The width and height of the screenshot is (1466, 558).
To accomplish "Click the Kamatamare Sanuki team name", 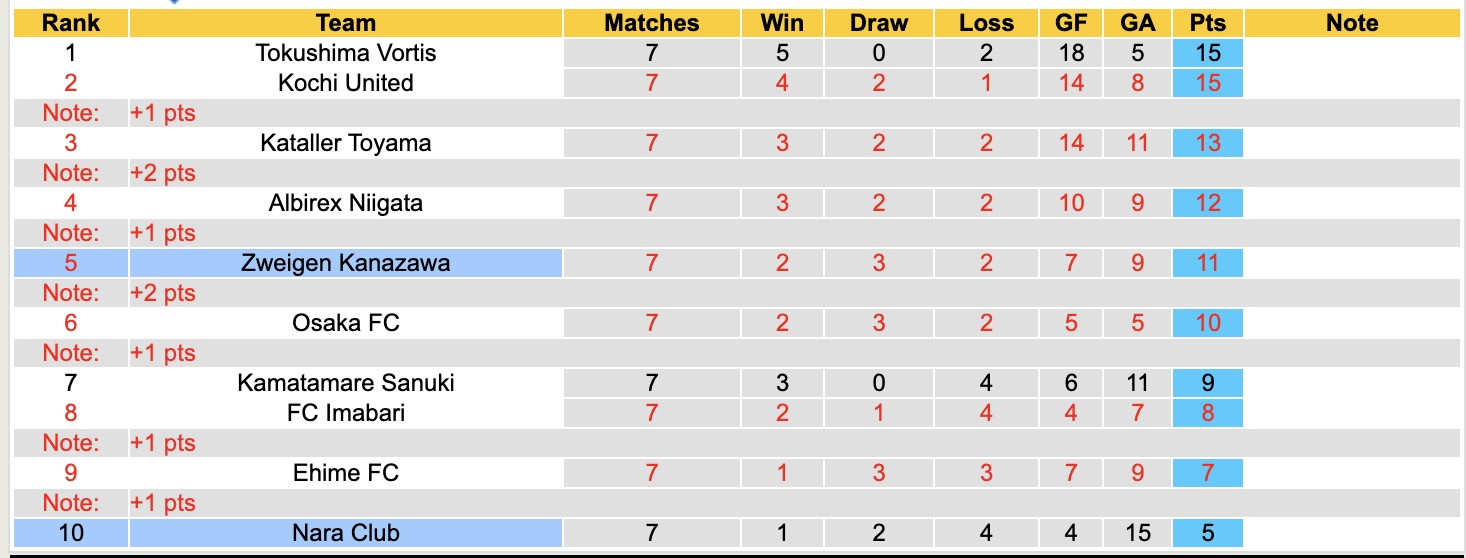I will tap(346, 383).
